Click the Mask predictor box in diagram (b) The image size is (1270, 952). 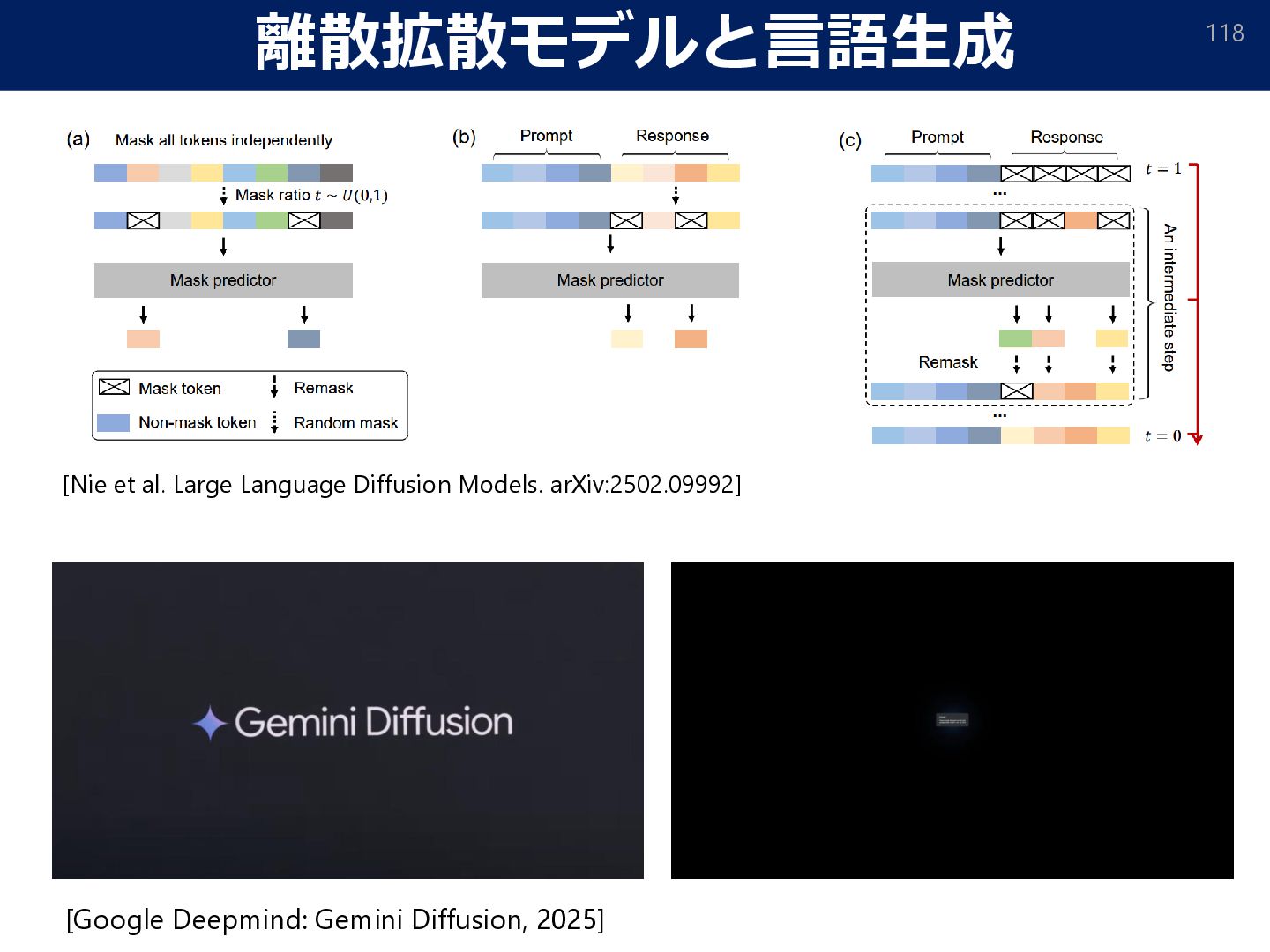click(x=610, y=280)
